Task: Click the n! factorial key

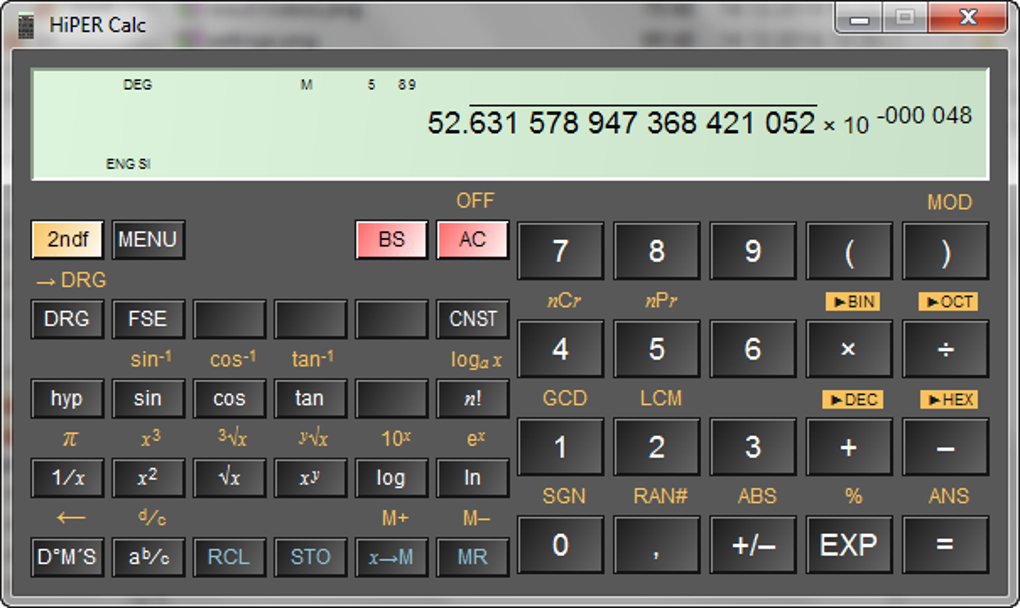Action: pyautogui.click(x=472, y=398)
